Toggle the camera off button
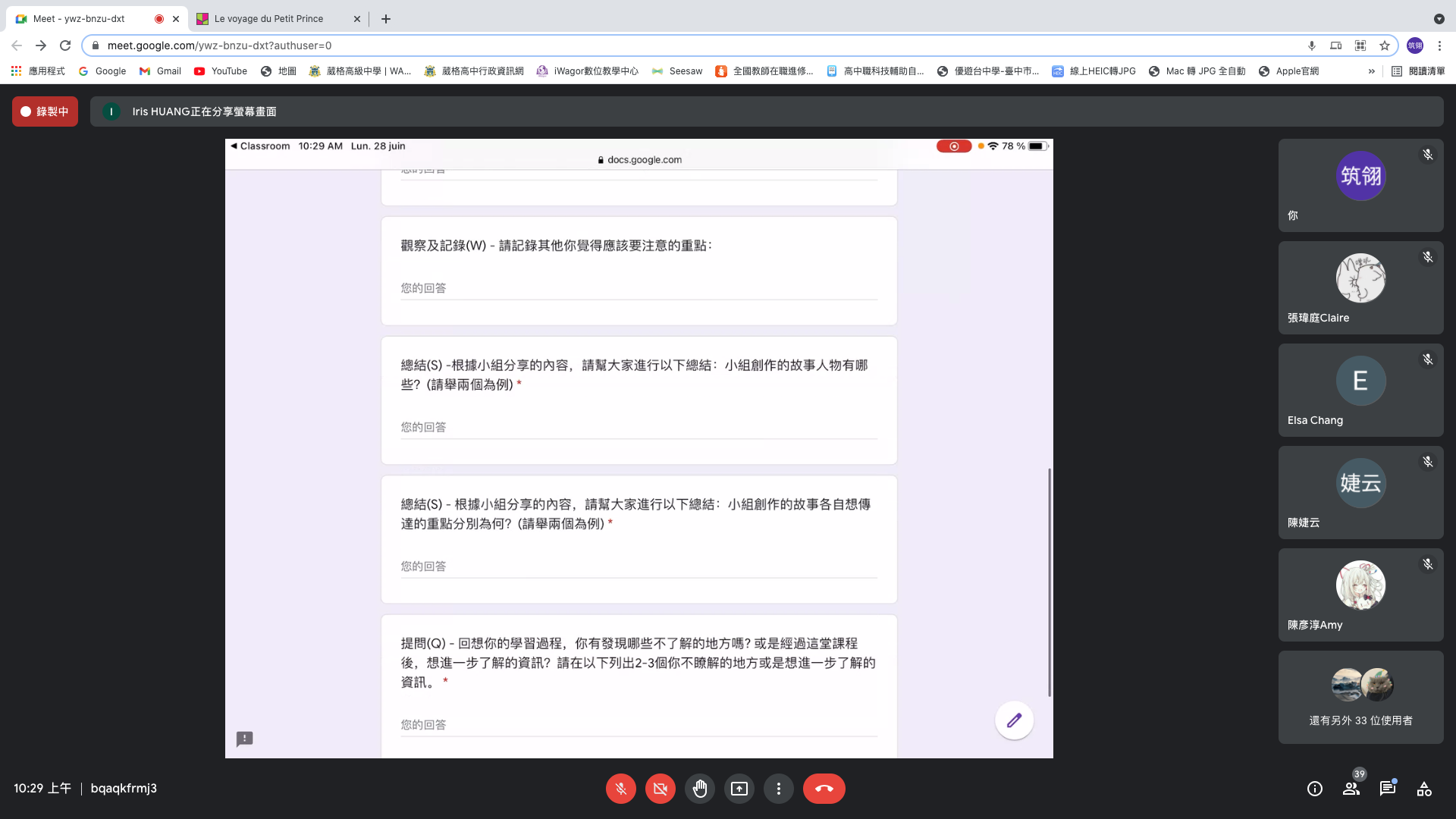 pyautogui.click(x=660, y=789)
